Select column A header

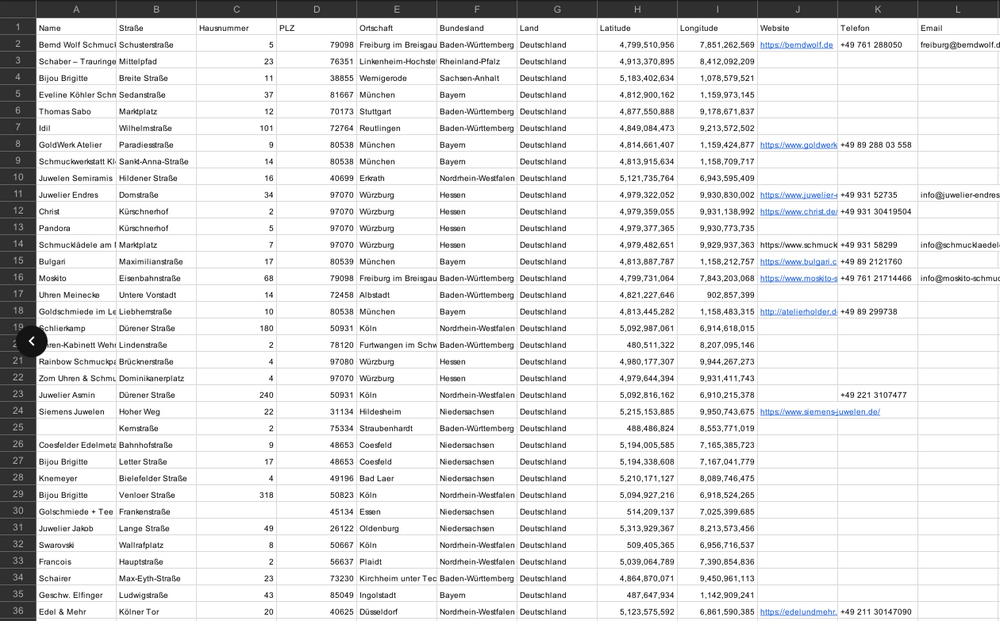[77, 9]
